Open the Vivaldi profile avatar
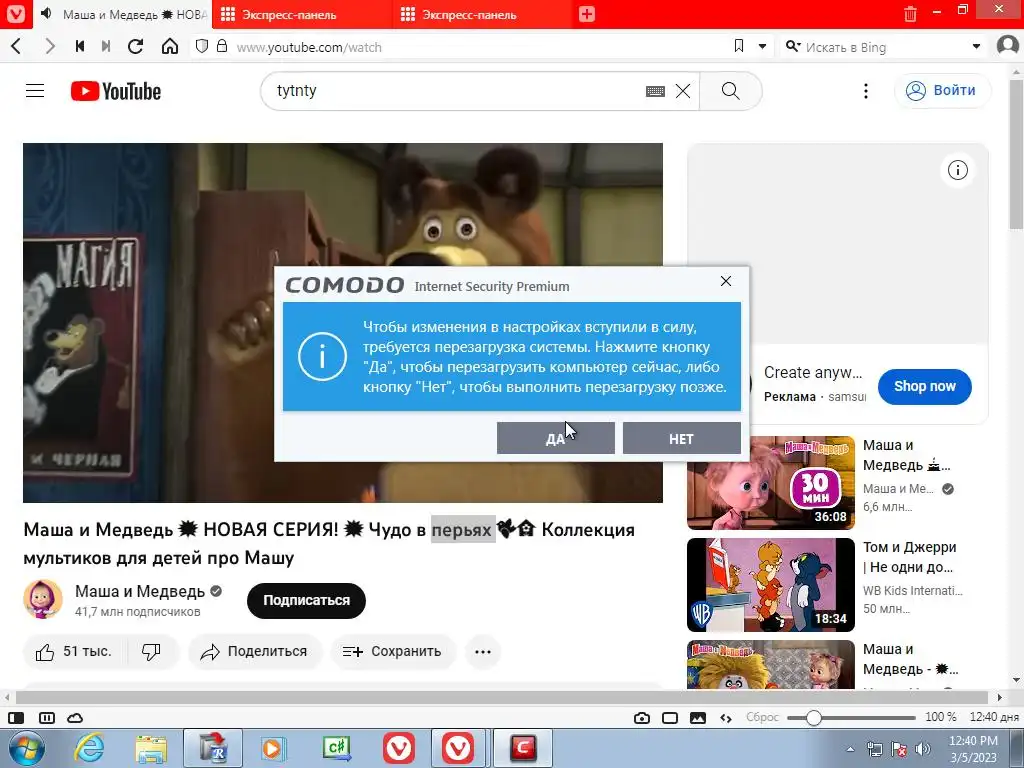 pyautogui.click(x=1008, y=46)
